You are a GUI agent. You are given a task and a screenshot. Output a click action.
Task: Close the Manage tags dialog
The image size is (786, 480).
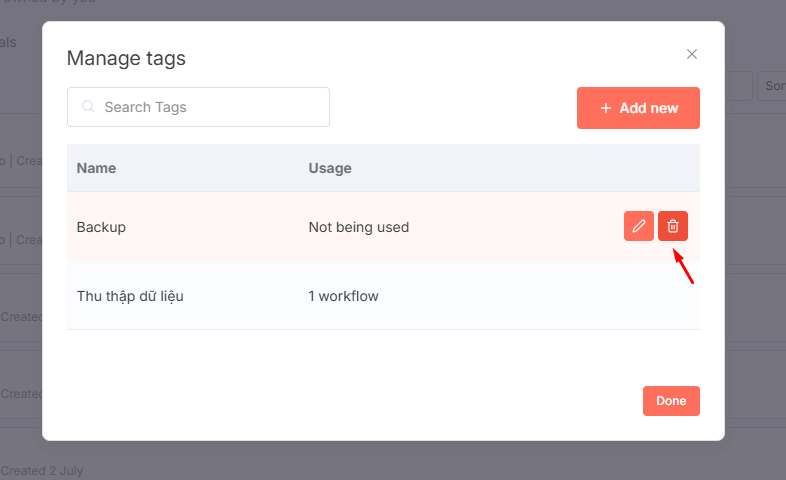click(x=692, y=54)
